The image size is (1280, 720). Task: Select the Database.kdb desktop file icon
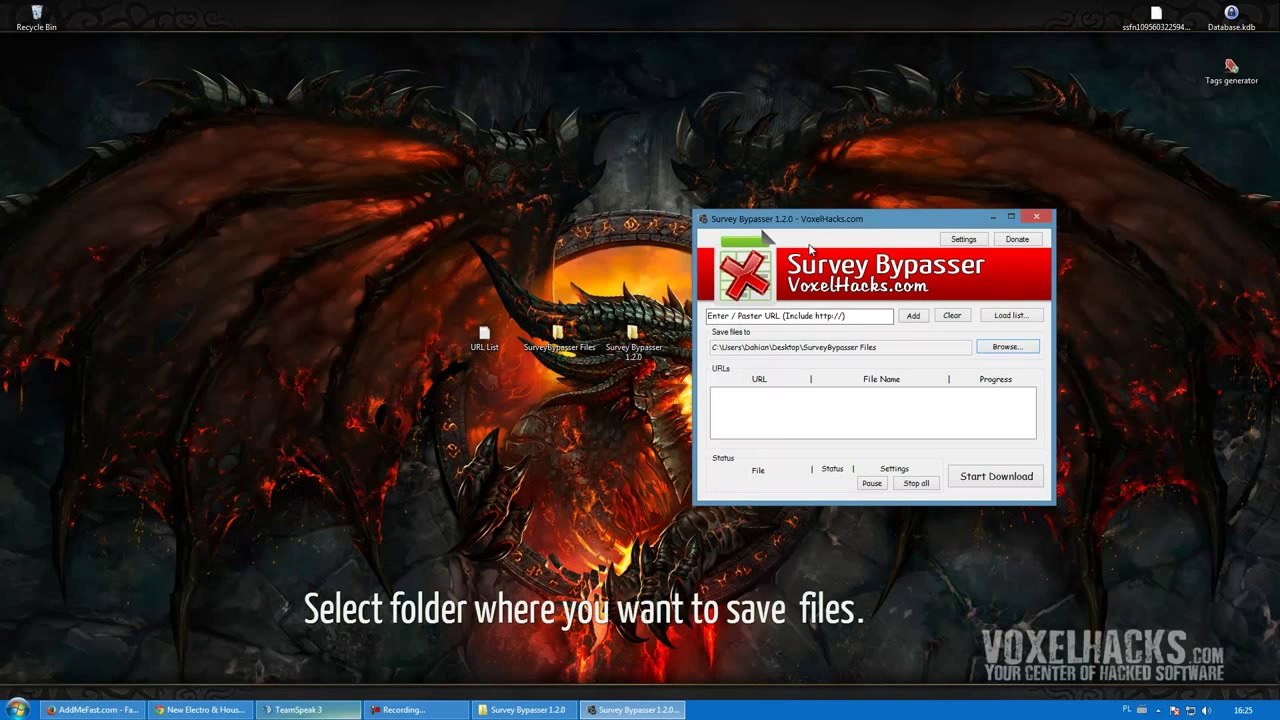click(x=1231, y=18)
